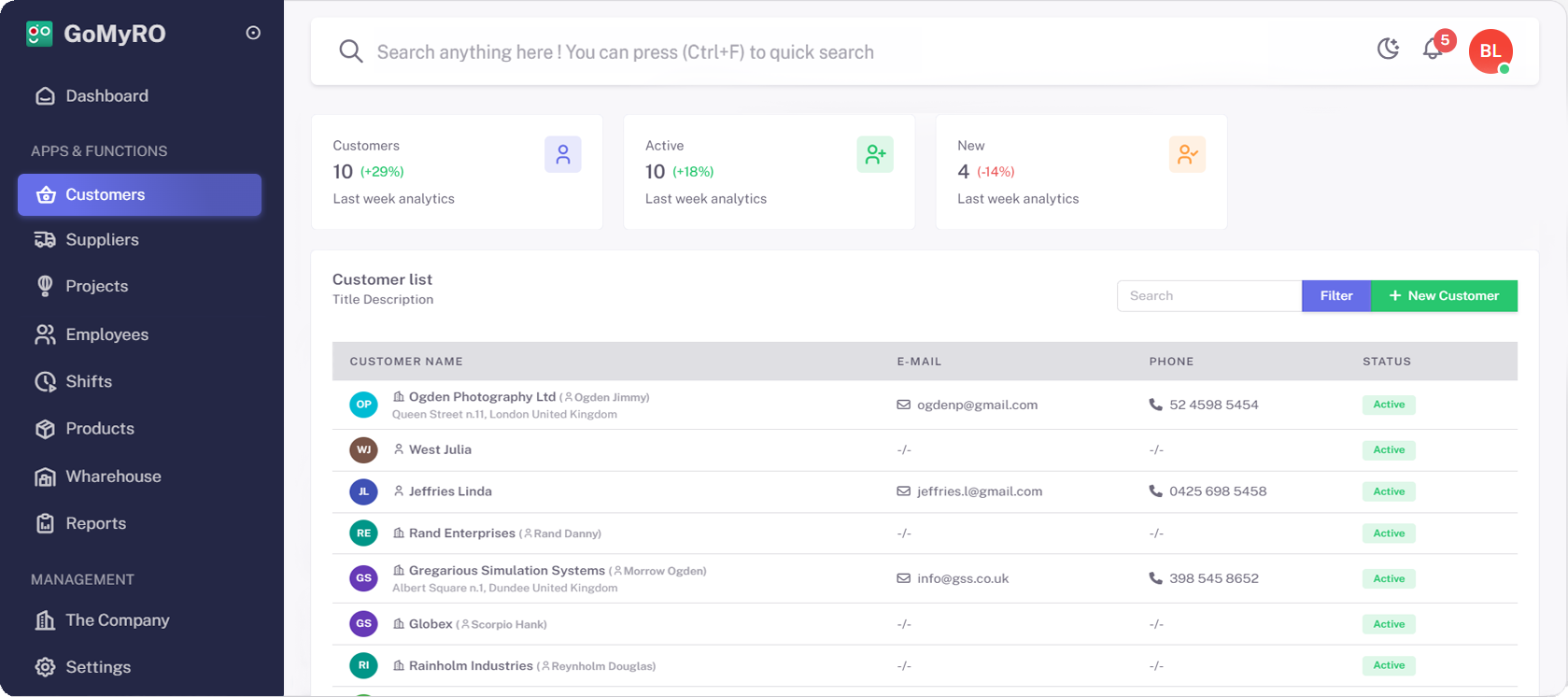
Task: Open the Projects sidebar item
Action: [96, 287]
